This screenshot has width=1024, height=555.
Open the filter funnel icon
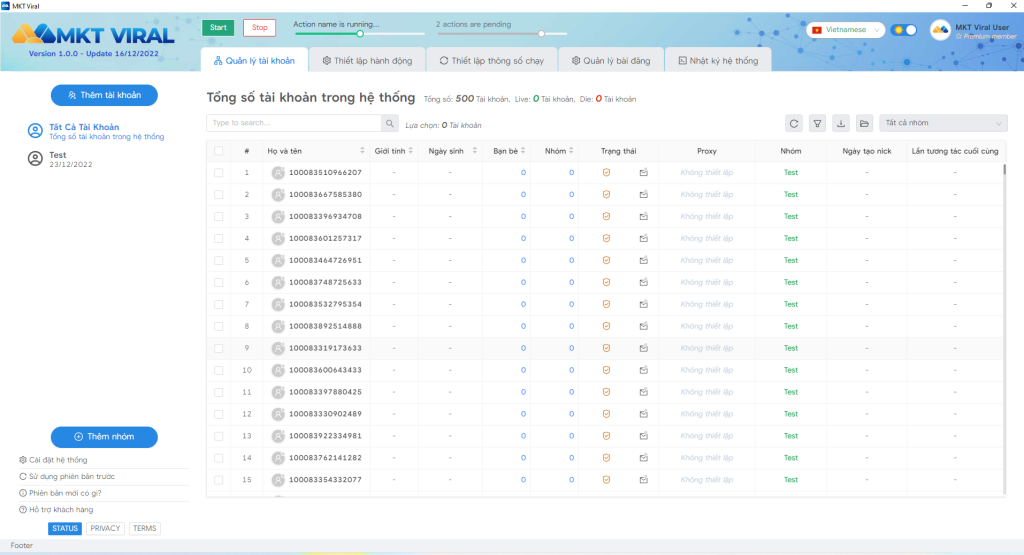coord(817,123)
